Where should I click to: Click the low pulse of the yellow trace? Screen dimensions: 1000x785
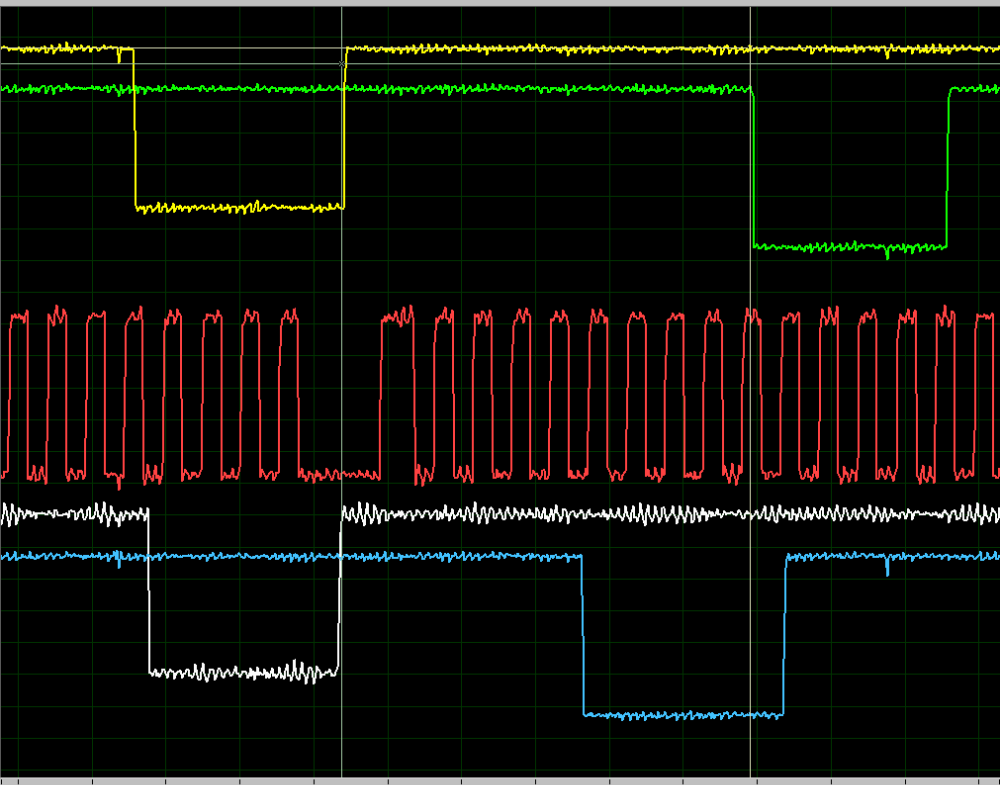click(238, 207)
